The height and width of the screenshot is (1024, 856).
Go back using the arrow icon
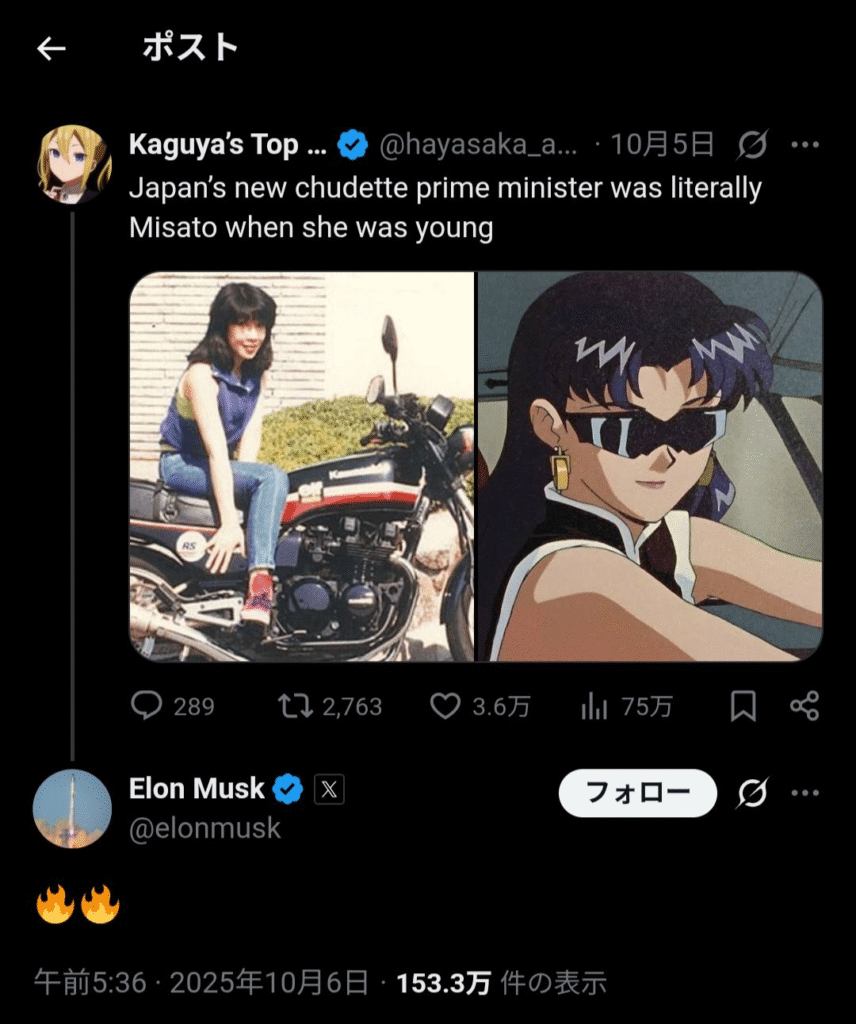click(x=51, y=48)
